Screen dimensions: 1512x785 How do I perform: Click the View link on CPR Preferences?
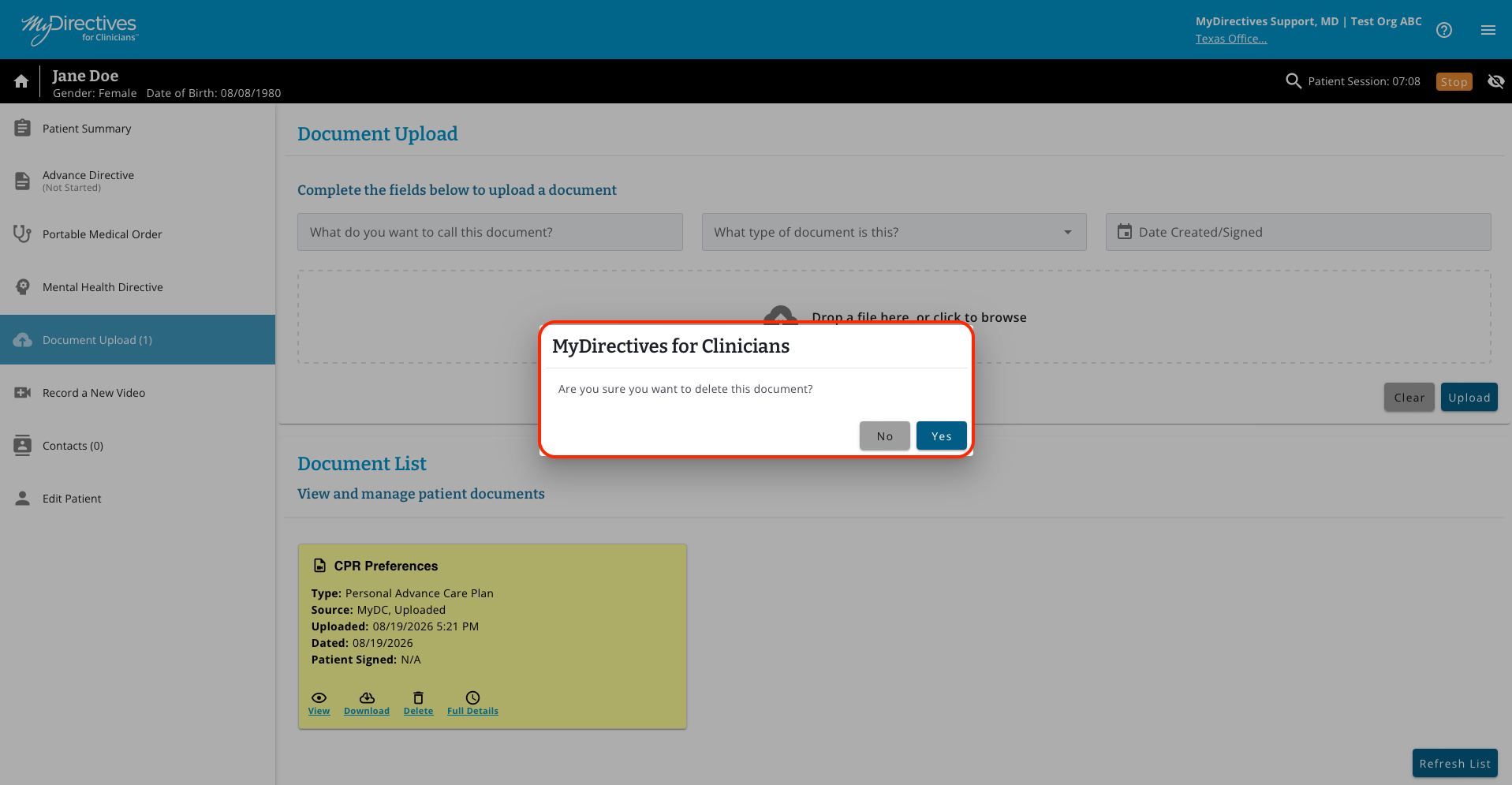[319, 711]
